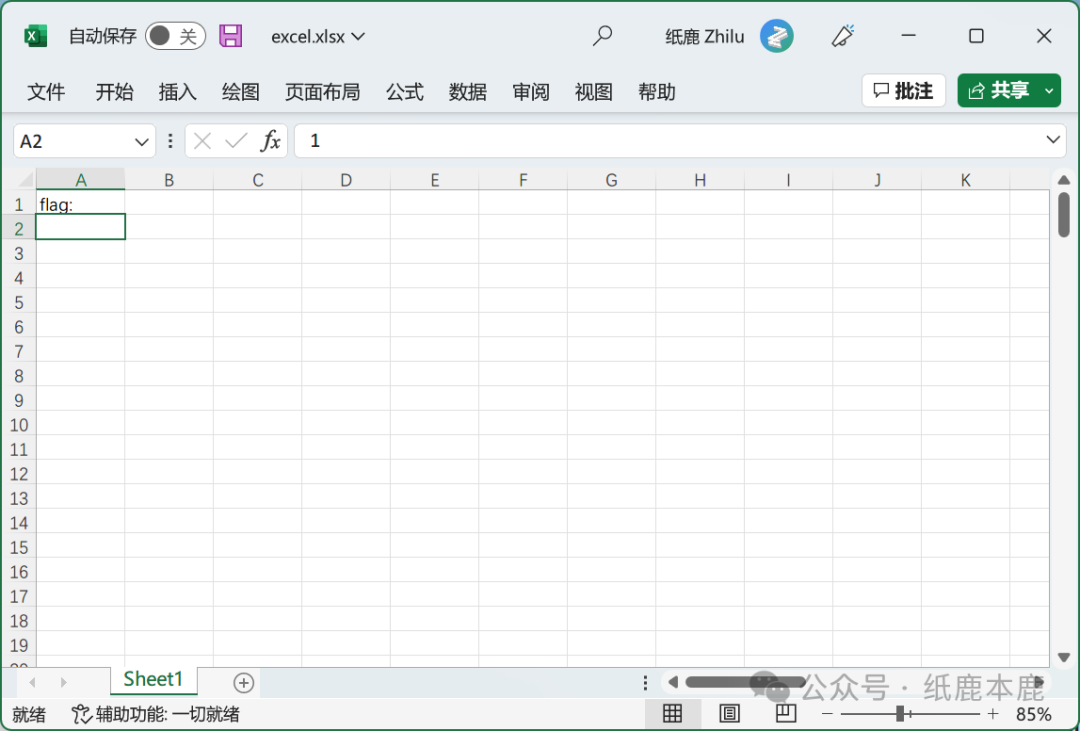Click the inking pen icon near the account

[842, 35]
